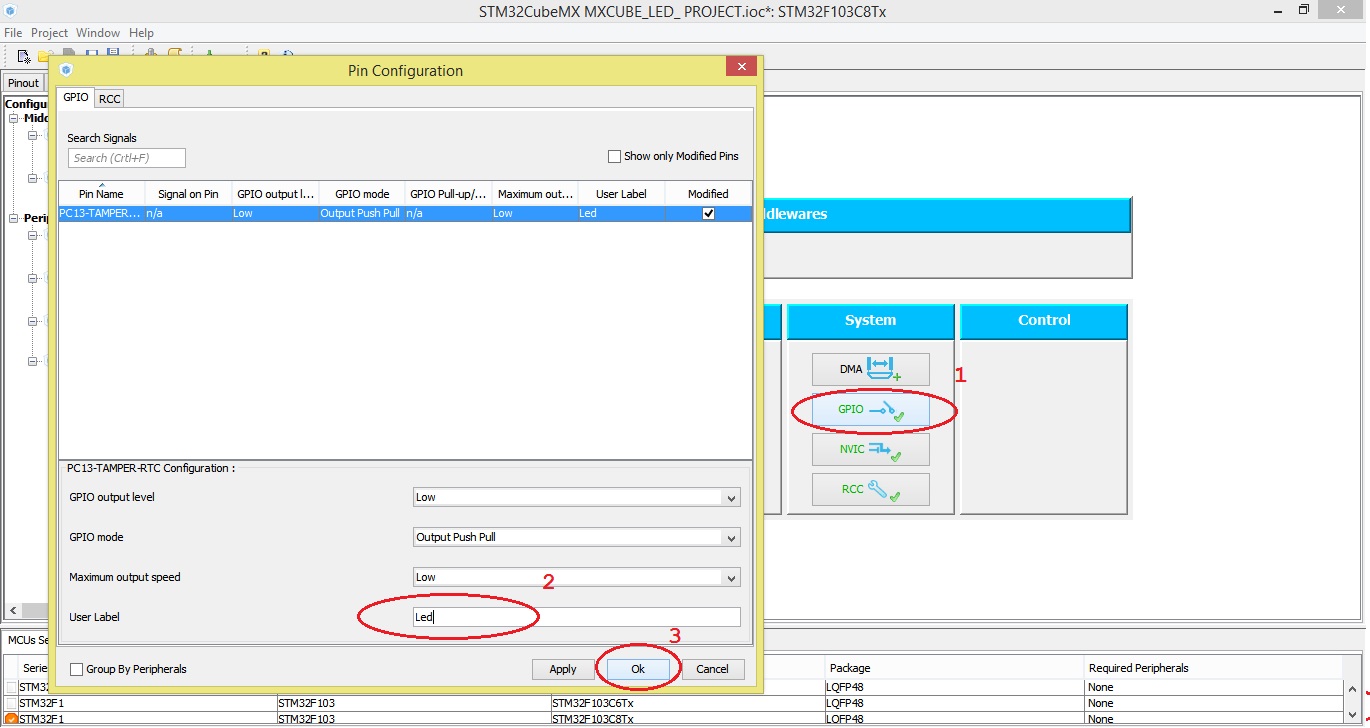This screenshot has width=1370, height=728.
Task: Click the horizontal scrollbar left arrow
Action: [13, 611]
